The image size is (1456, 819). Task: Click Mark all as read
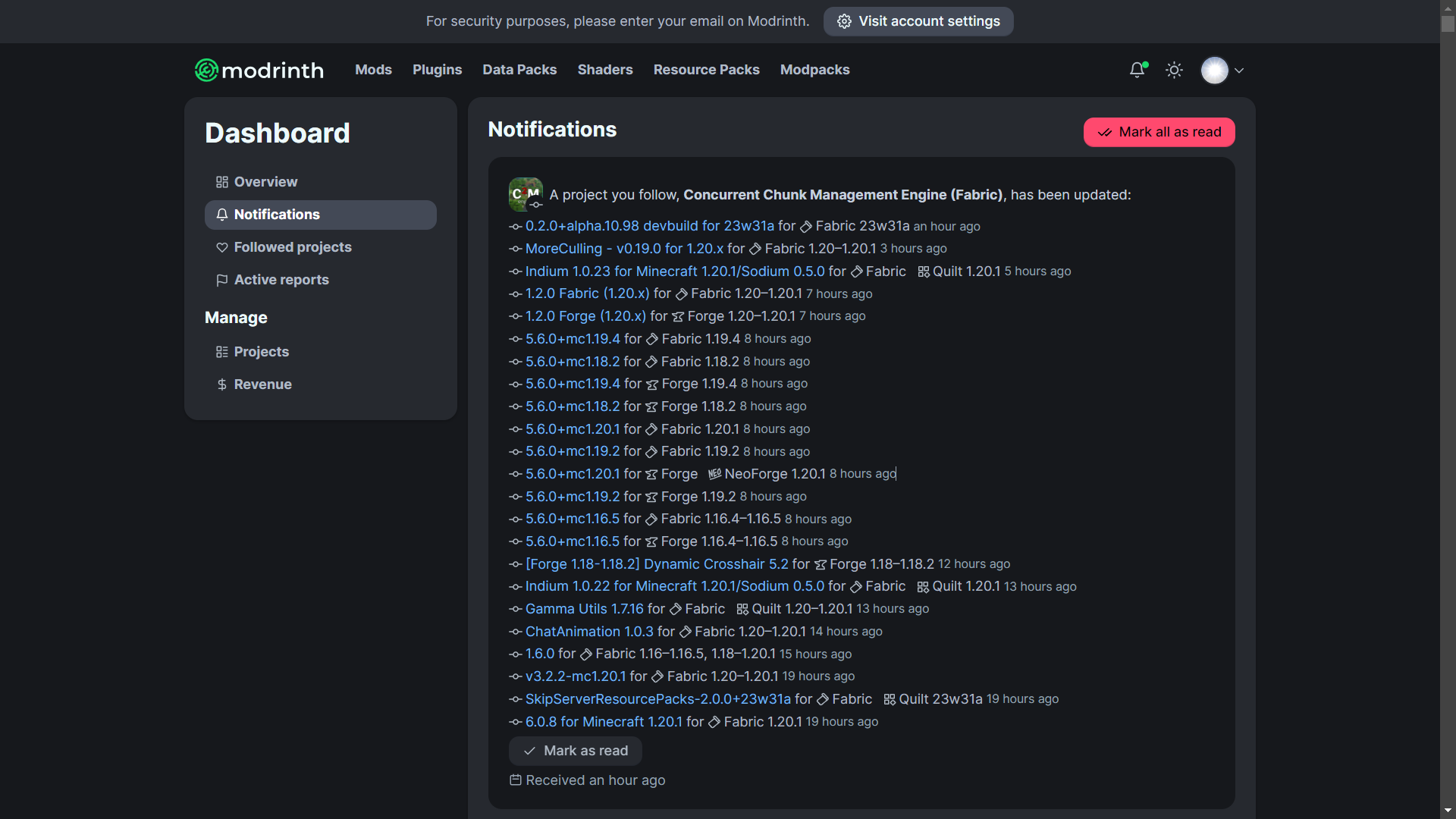(x=1158, y=132)
